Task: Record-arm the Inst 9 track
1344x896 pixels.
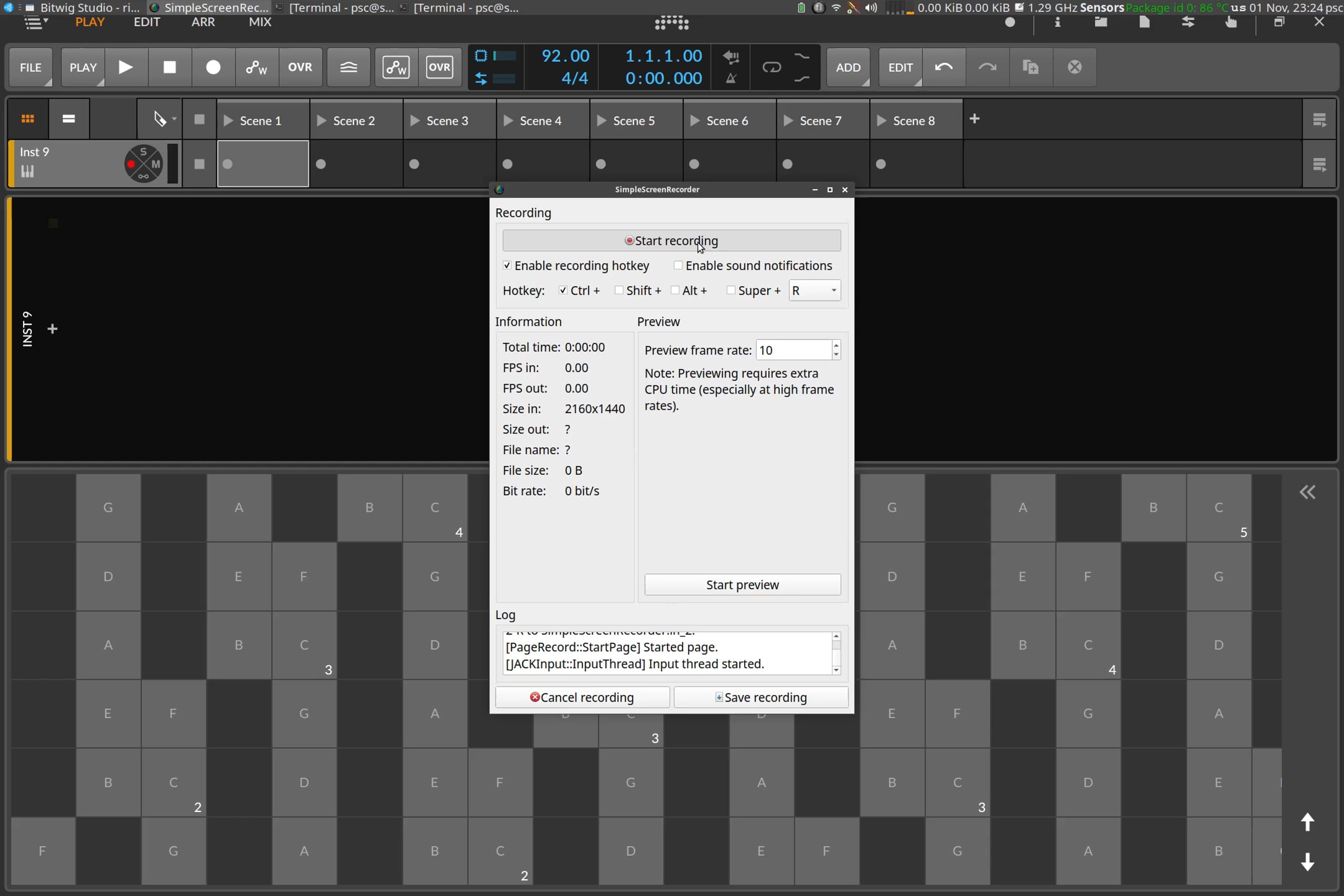Action: 132,165
